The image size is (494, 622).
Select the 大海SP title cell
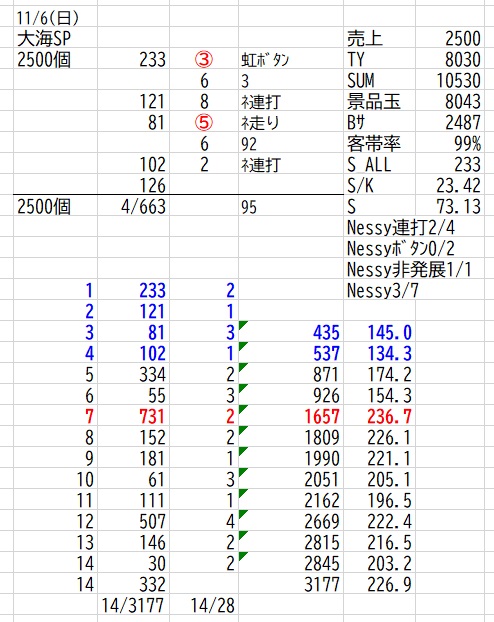55,38
